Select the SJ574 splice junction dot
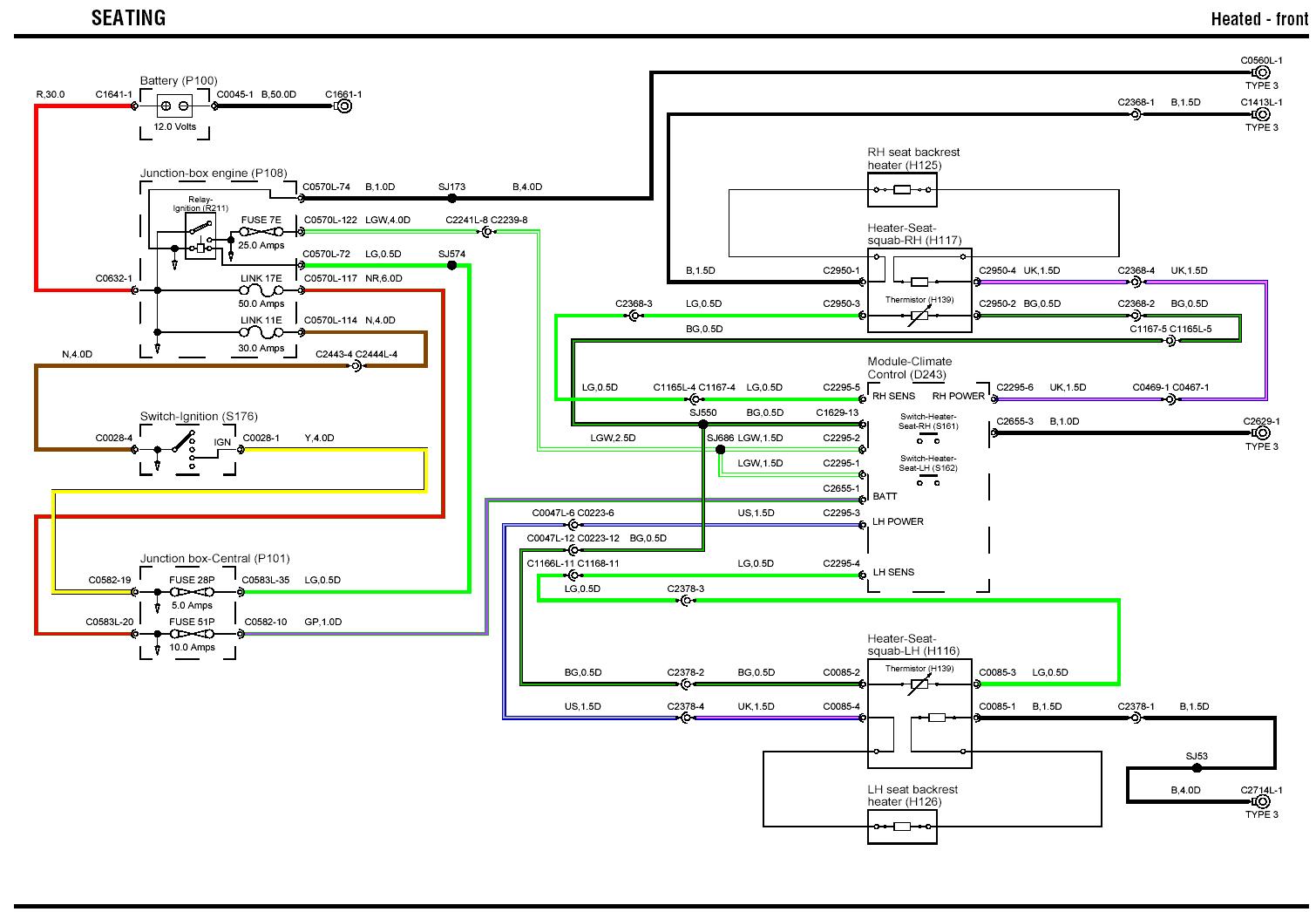Image resolution: width=1316 pixels, height=912 pixels. pos(451,265)
